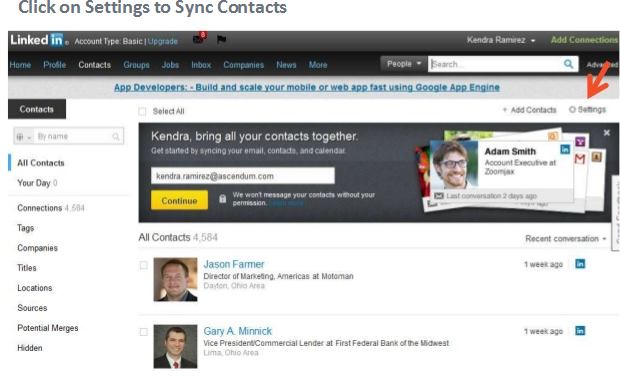The height and width of the screenshot is (377, 620).
Task: Click the Contacts tab header in sidebar
Action: [37, 109]
